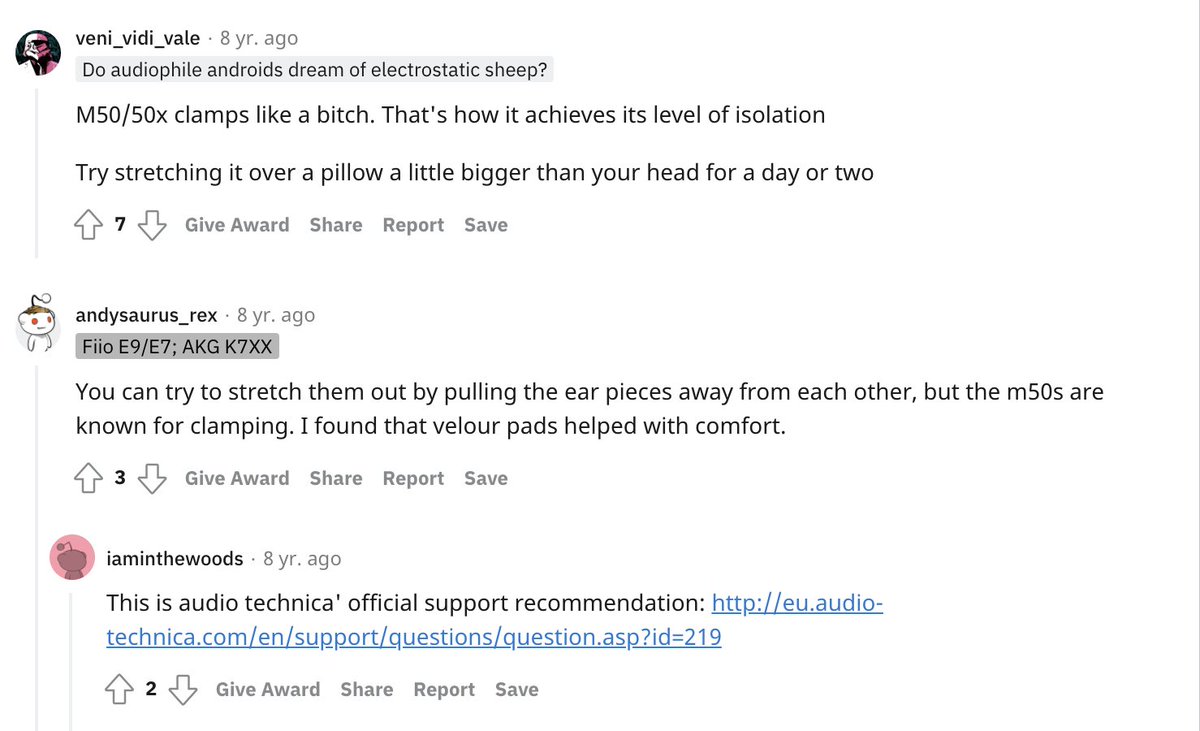Click iaminthewoods' pink avatar icon
The width and height of the screenshot is (1200, 731).
72,558
